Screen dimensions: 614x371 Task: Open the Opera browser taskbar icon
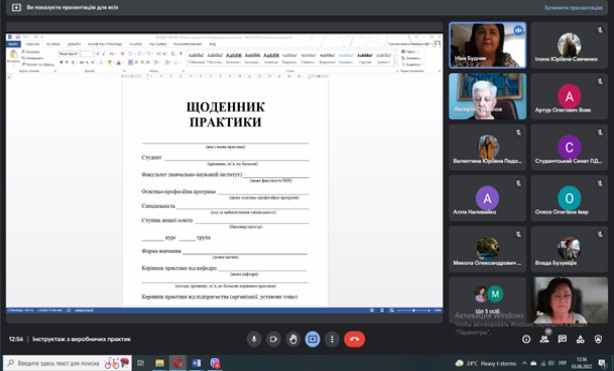pos(178,363)
